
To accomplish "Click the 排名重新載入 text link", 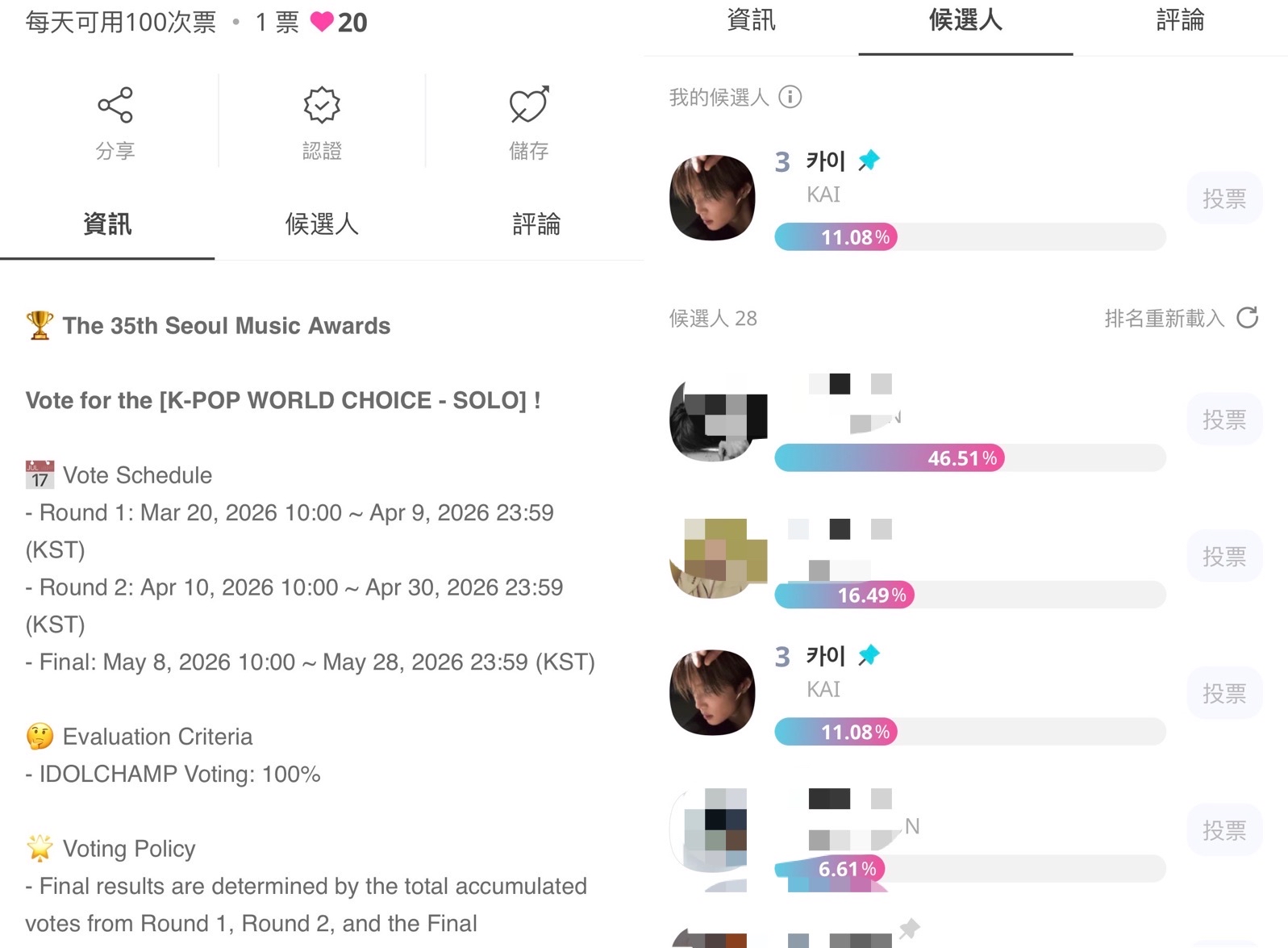I will pos(1164,319).
